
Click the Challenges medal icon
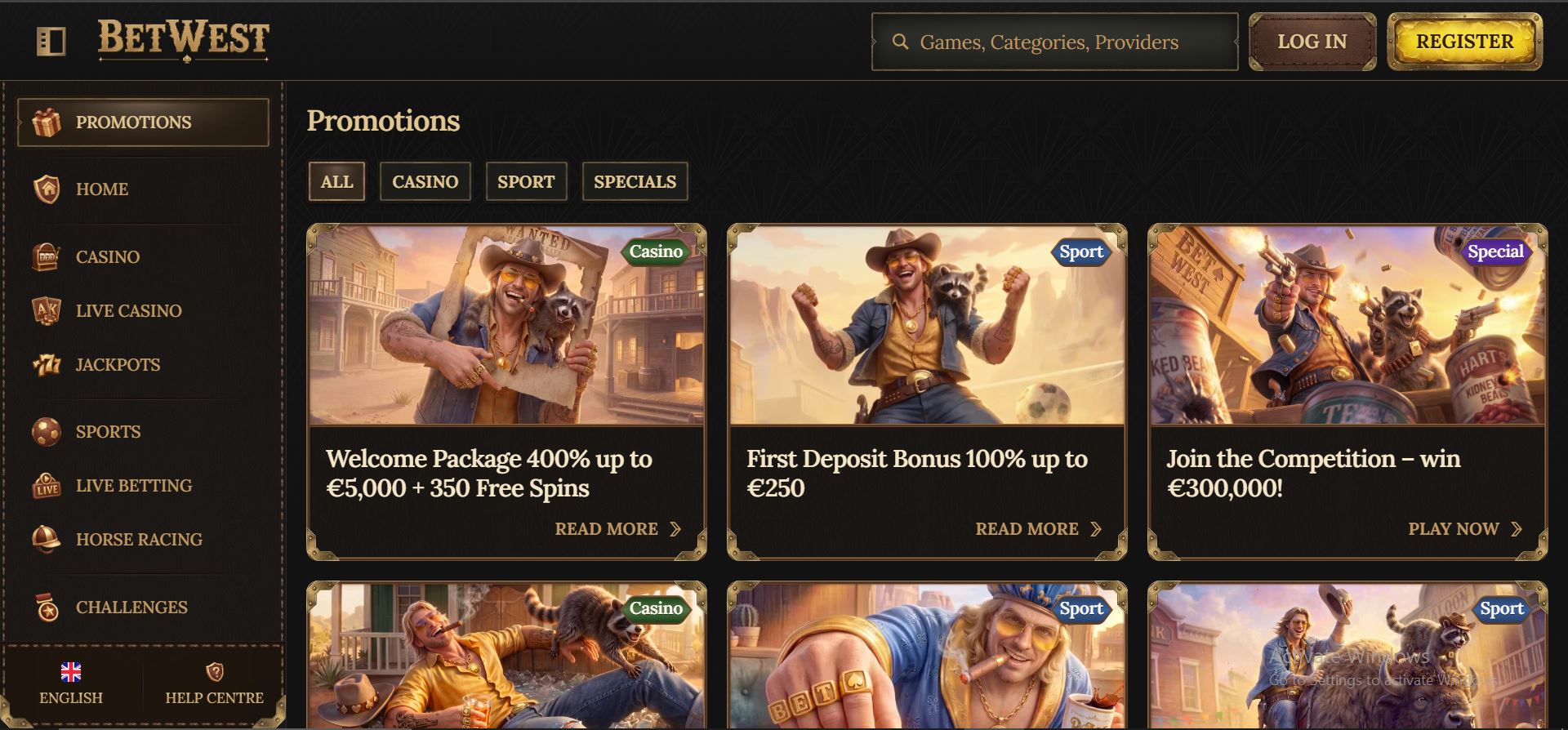(x=47, y=607)
